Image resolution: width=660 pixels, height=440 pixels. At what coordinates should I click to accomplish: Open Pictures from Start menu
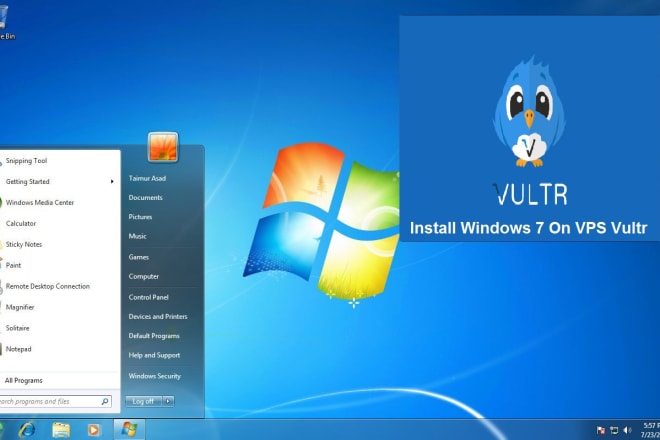point(140,217)
